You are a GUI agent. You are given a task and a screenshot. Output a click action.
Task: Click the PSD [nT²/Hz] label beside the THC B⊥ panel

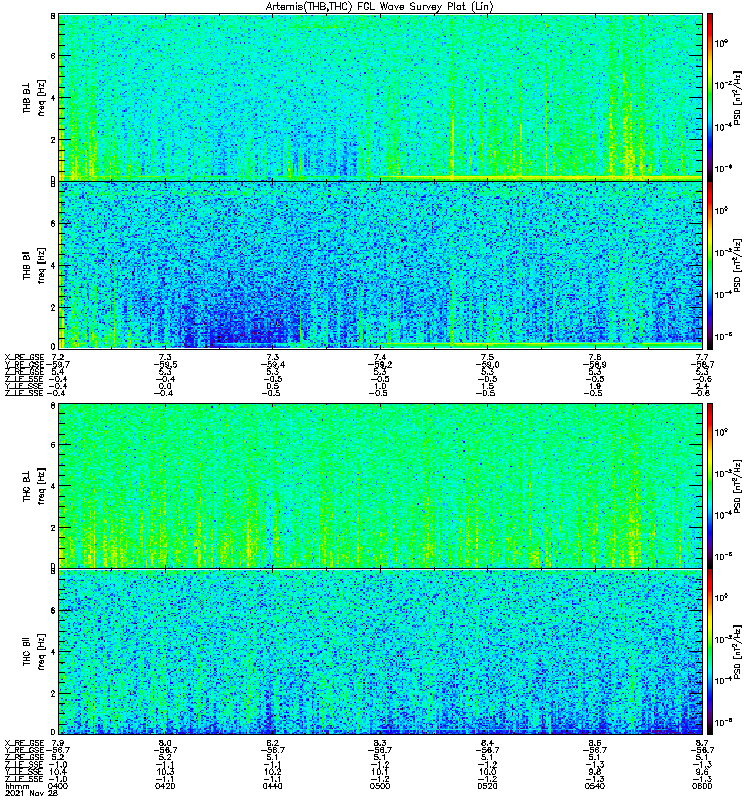point(738,485)
